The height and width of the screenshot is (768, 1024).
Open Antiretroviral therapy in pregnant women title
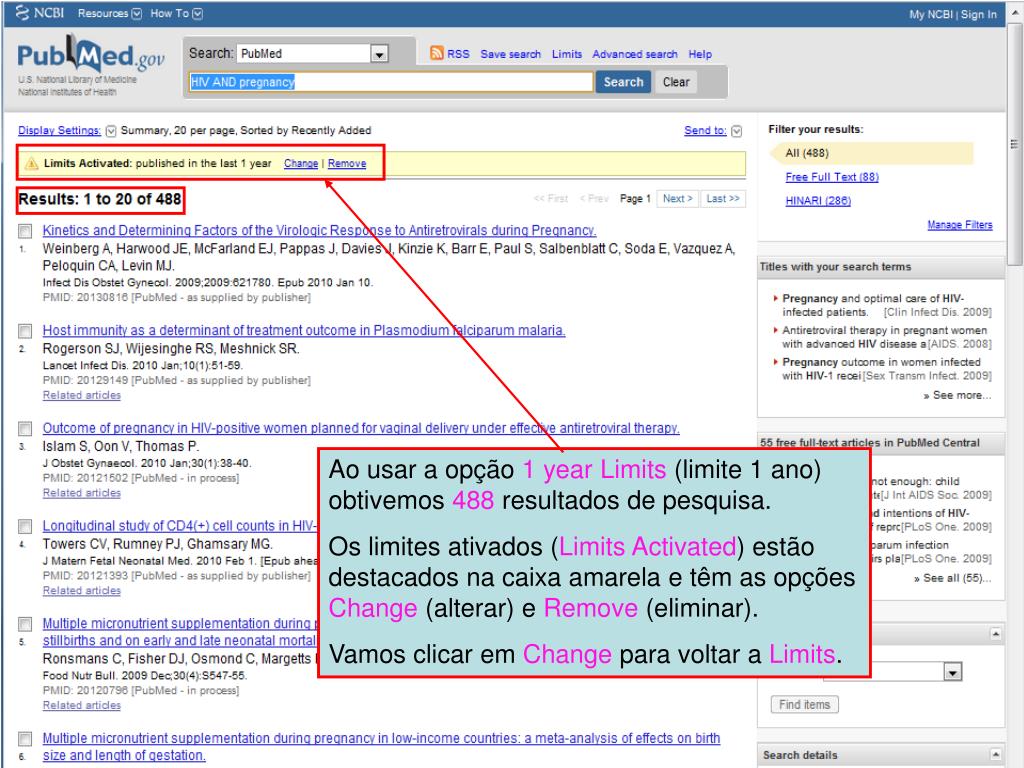pyautogui.click(x=884, y=337)
